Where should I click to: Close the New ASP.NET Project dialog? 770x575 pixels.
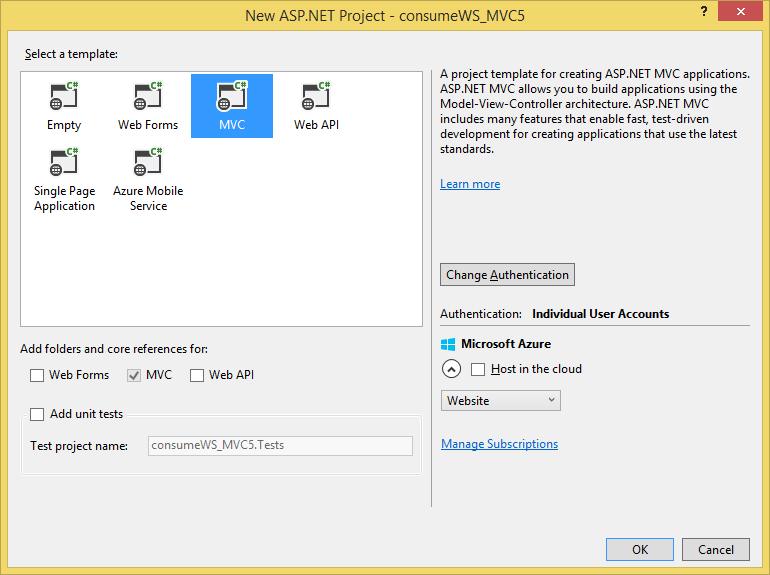point(741,11)
